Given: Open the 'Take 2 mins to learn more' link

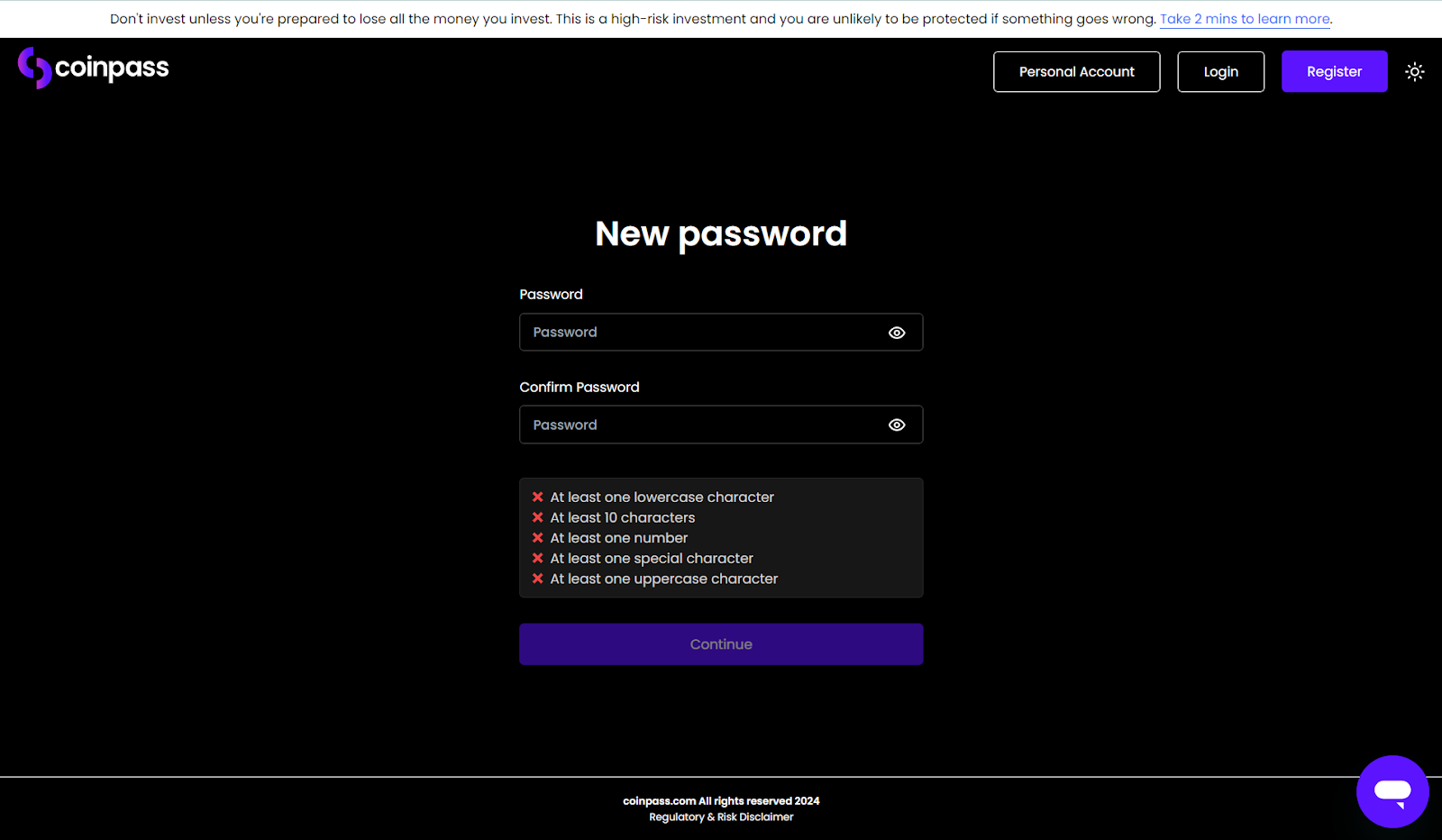Looking at the screenshot, I should click(1245, 19).
